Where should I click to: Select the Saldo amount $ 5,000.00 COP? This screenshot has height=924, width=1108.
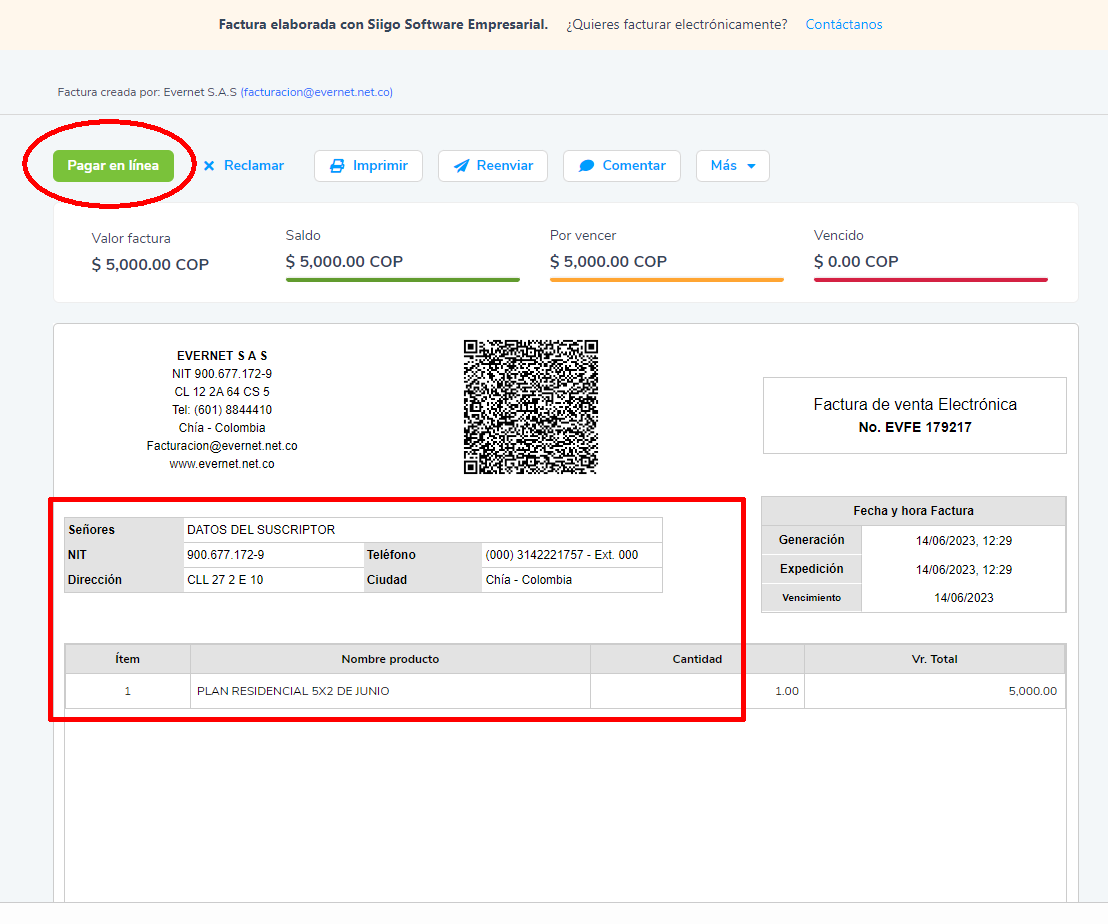344,262
